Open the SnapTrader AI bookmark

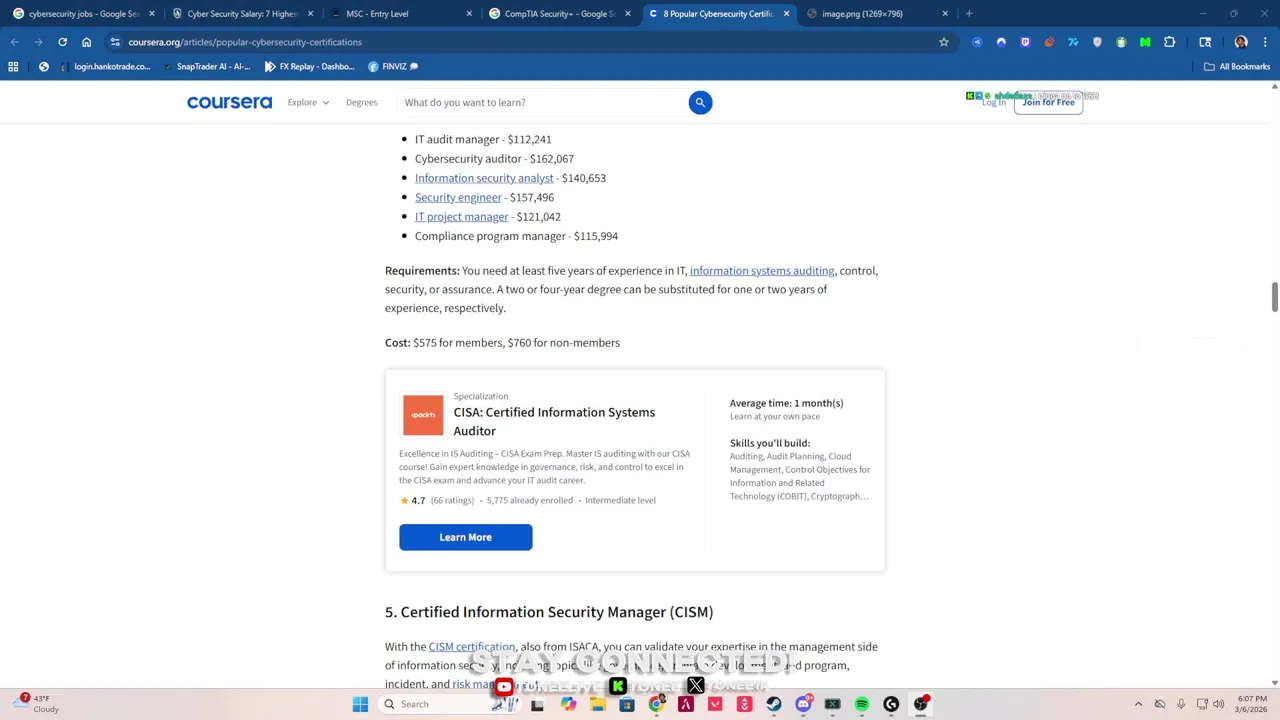pos(205,66)
